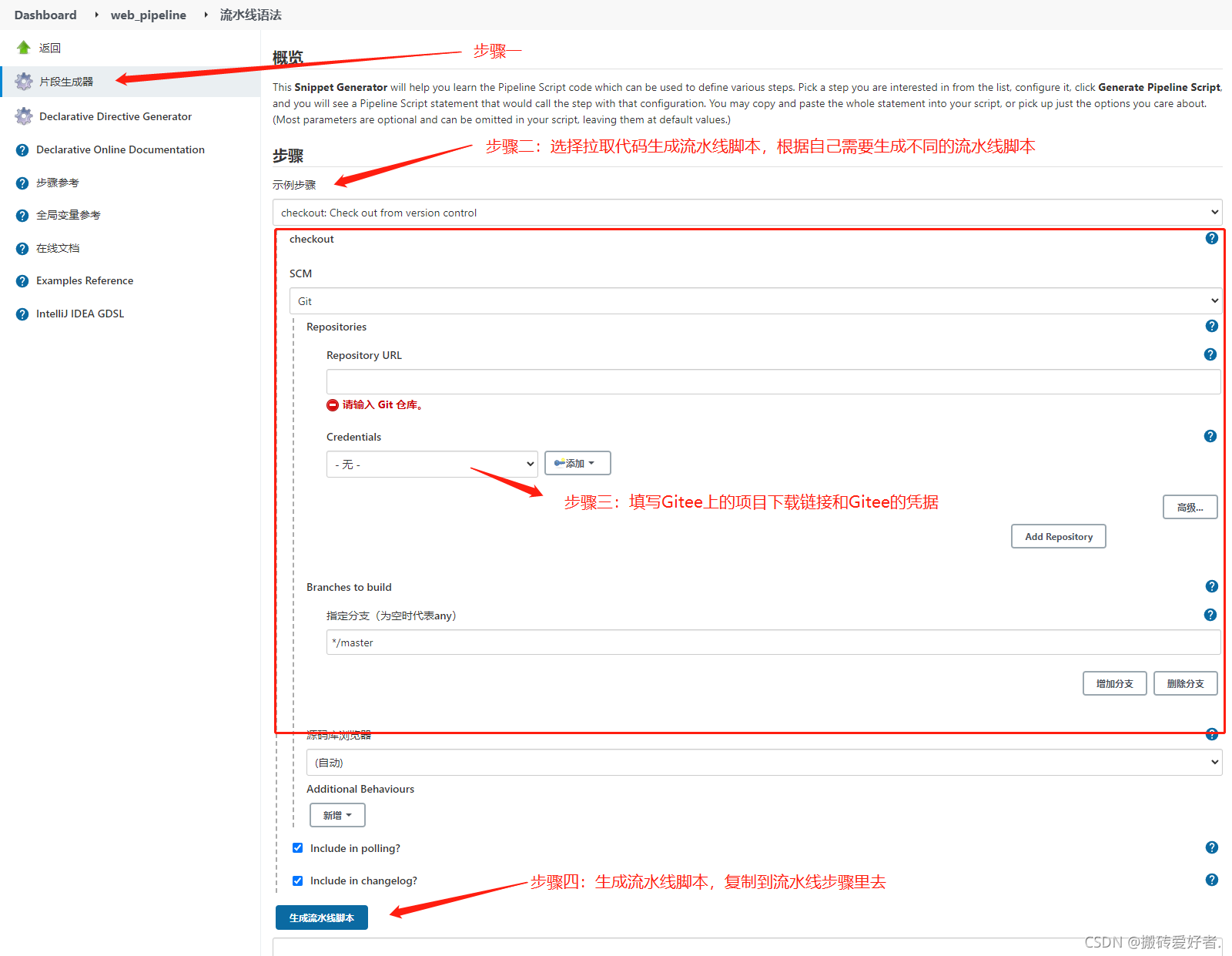The image size is (1232, 956).
Task: Toggle Include in polling checkbox
Action: coord(297,848)
